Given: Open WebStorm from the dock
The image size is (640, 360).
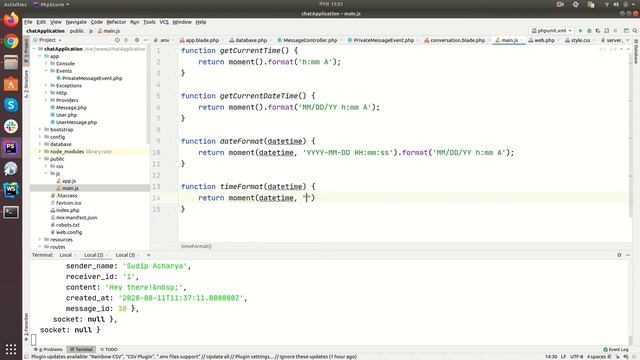Looking at the screenshot, I should [11, 190].
